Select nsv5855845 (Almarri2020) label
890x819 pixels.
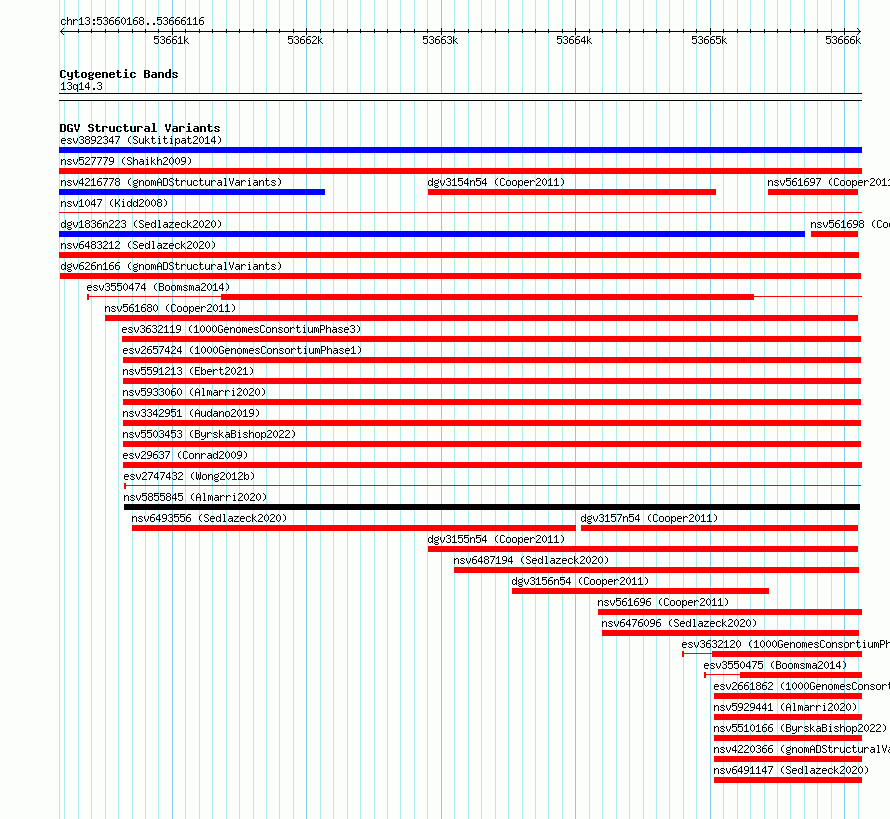[195, 497]
